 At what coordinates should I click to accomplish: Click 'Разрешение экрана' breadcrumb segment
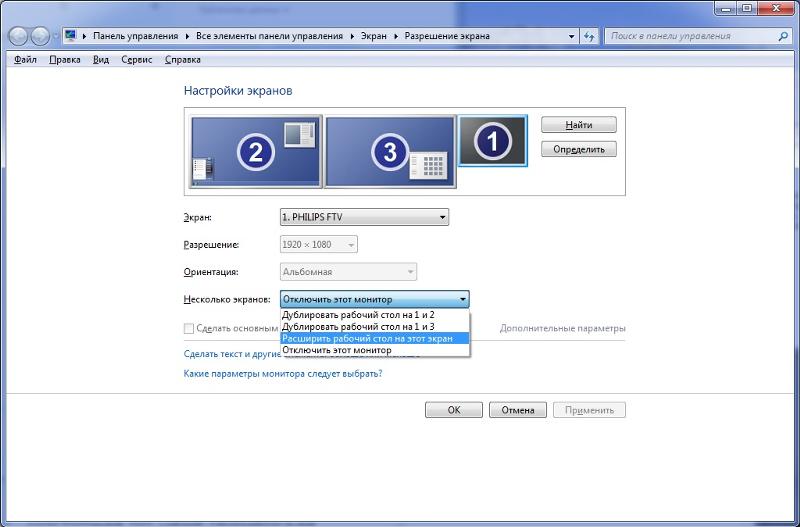tap(447, 36)
